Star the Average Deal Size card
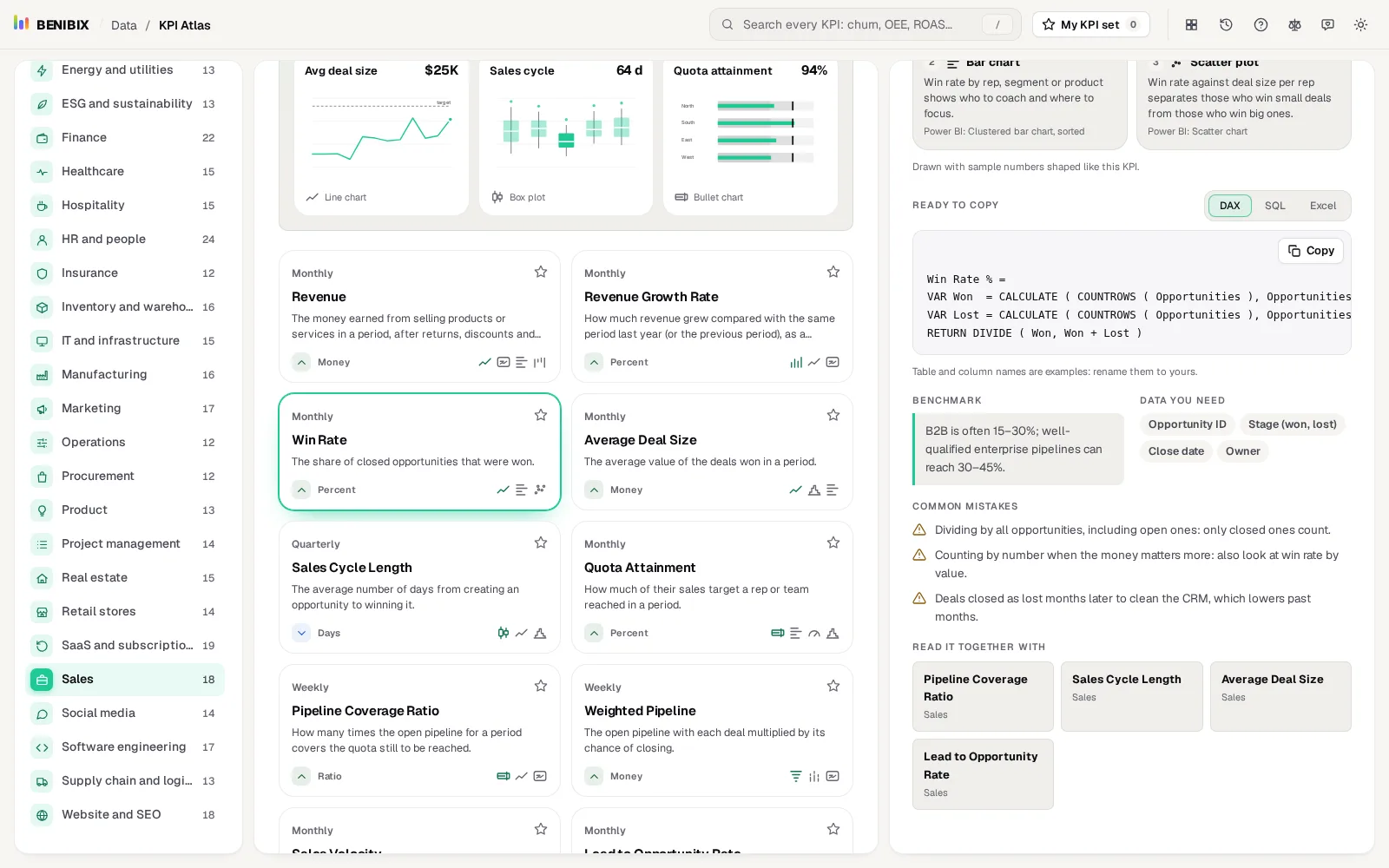 coord(833,415)
